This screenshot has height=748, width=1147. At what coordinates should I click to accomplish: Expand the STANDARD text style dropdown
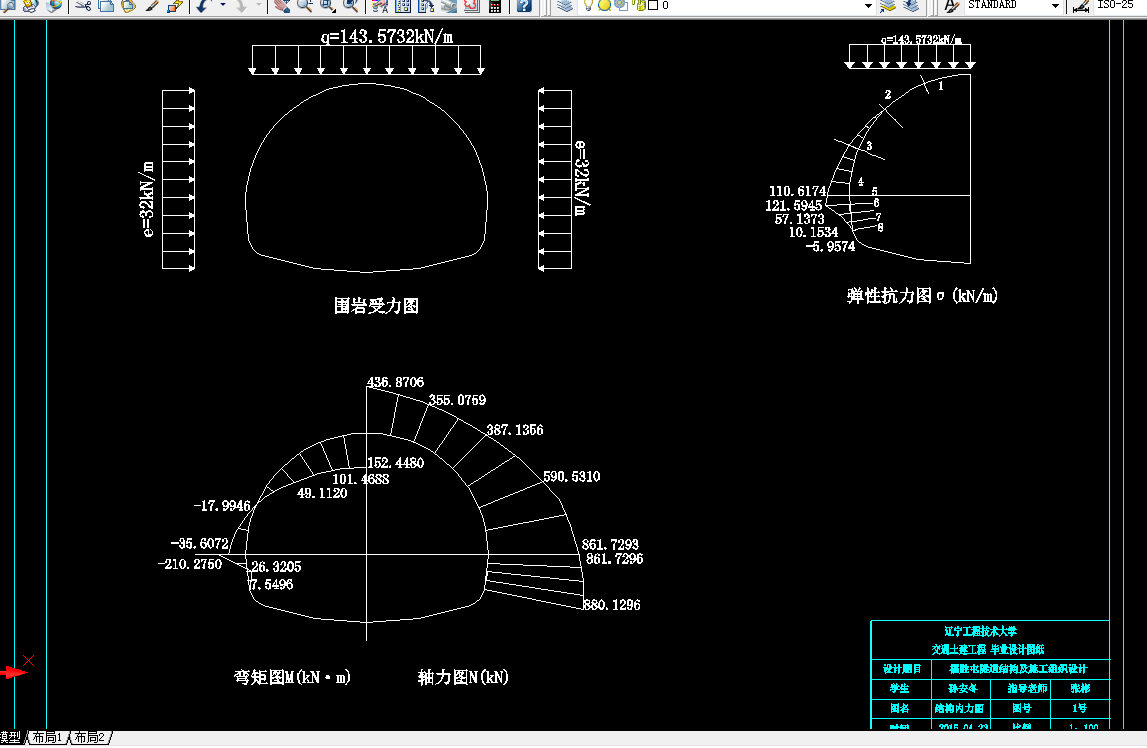(x=1055, y=6)
